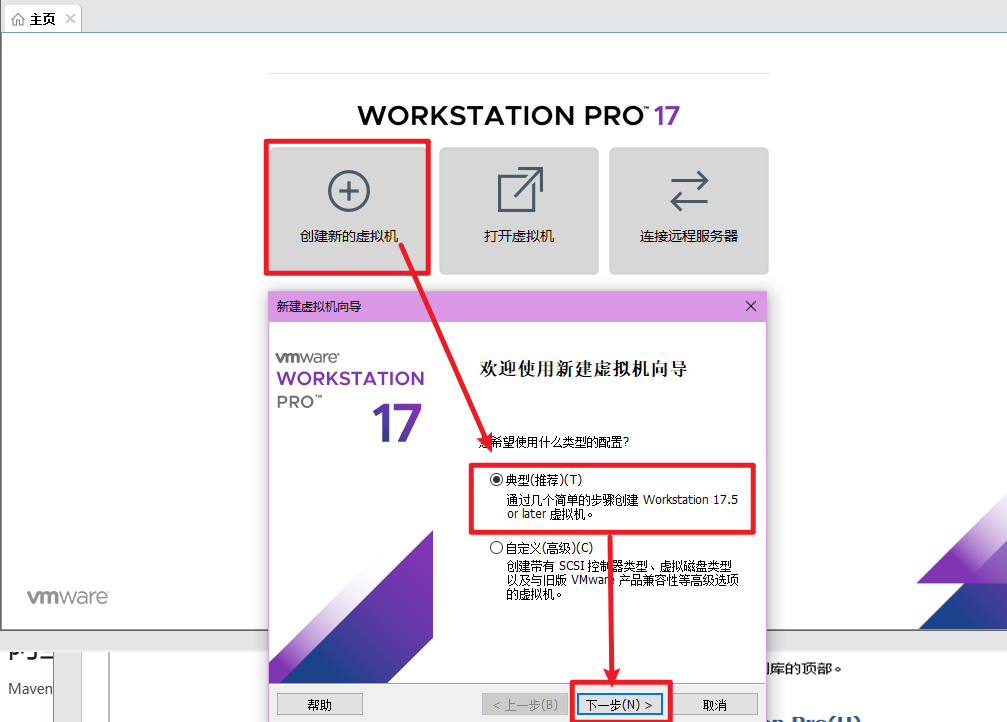Click the 上一步(B) back button
Viewport: 1007px width, 722px height.
[x=525, y=705]
